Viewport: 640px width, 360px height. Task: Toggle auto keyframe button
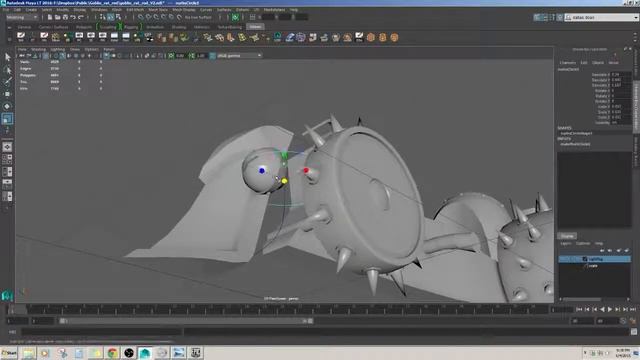point(623,321)
